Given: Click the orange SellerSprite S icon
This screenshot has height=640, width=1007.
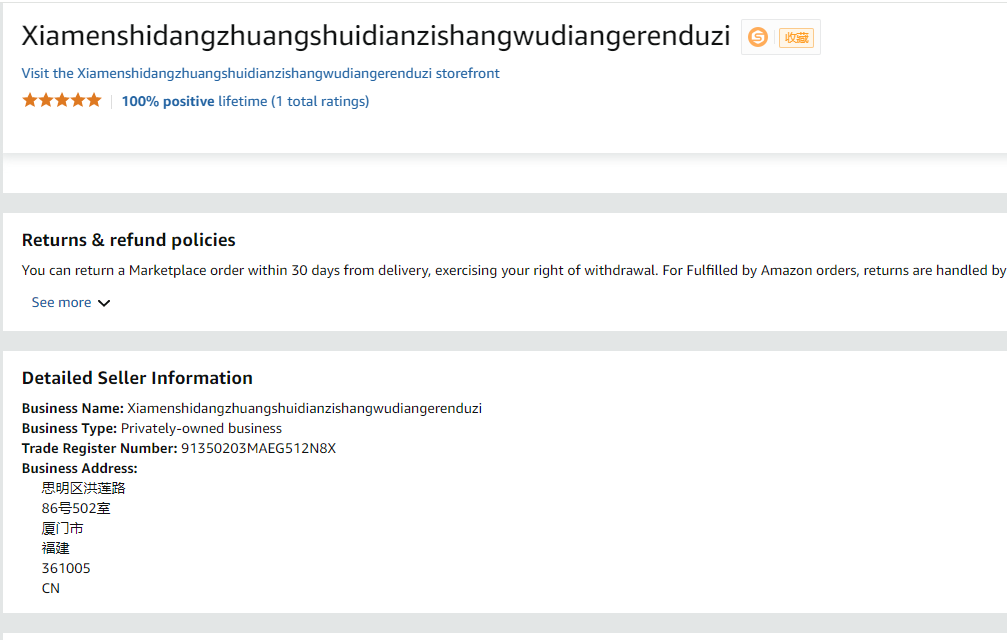Looking at the screenshot, I should (757, 37).
